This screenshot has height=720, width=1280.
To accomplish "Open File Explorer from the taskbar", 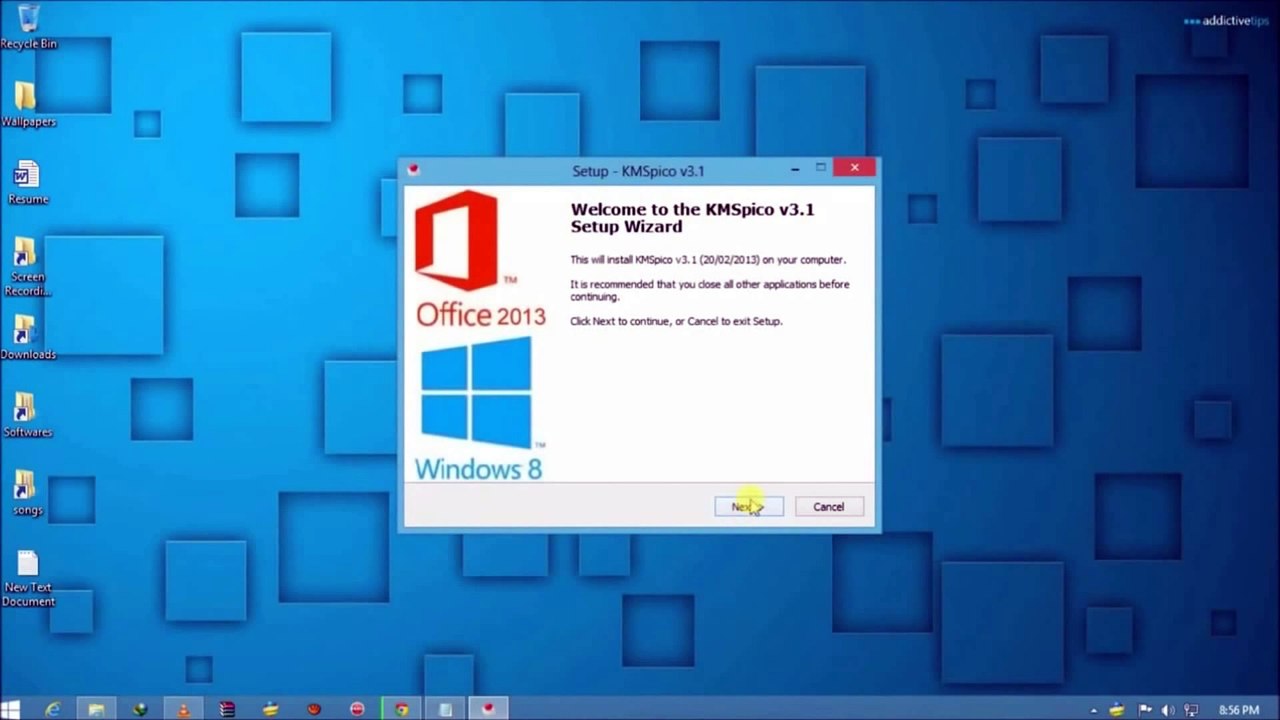I will (96, 710).
